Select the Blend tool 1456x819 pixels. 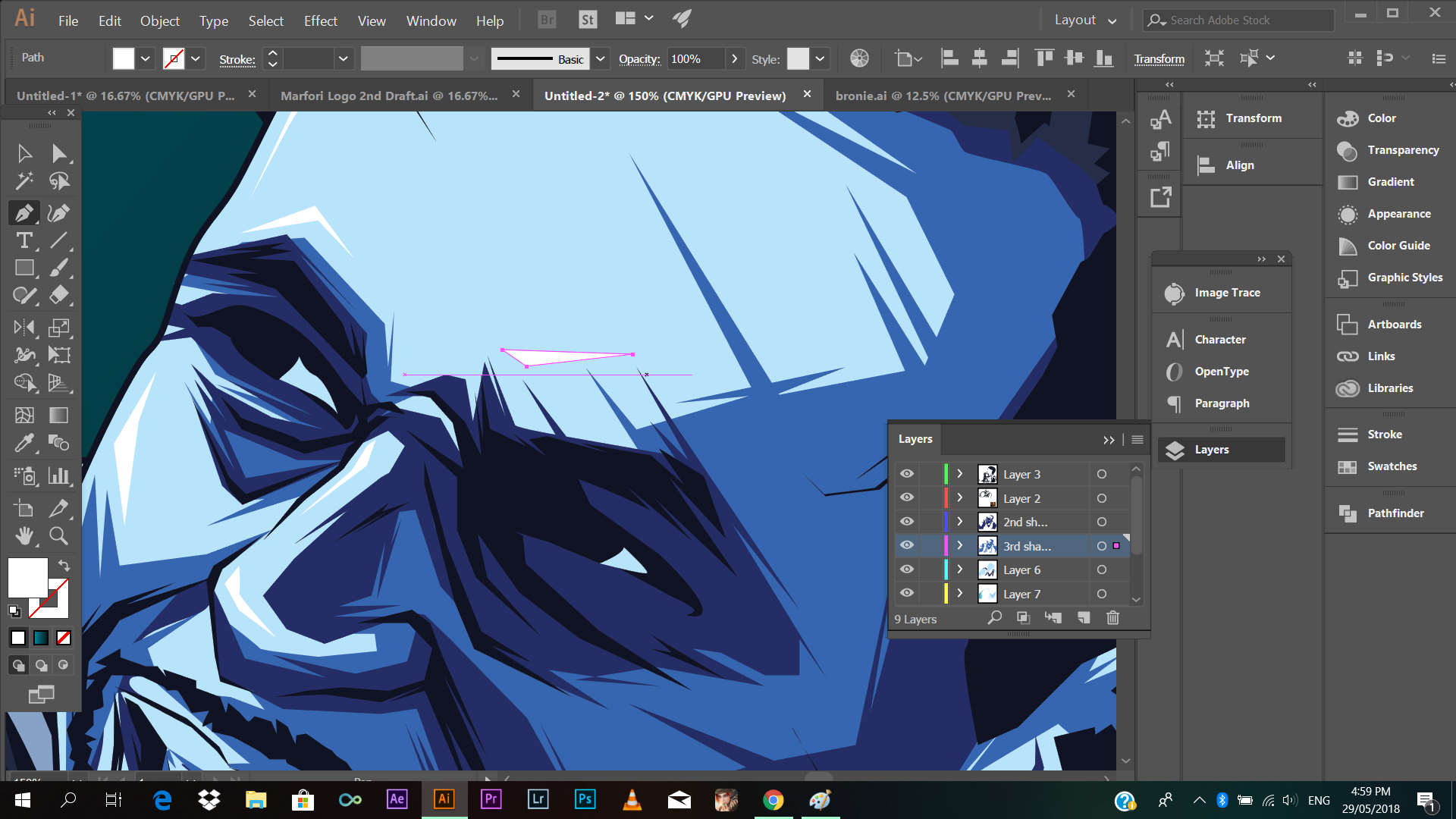point(59,442)
